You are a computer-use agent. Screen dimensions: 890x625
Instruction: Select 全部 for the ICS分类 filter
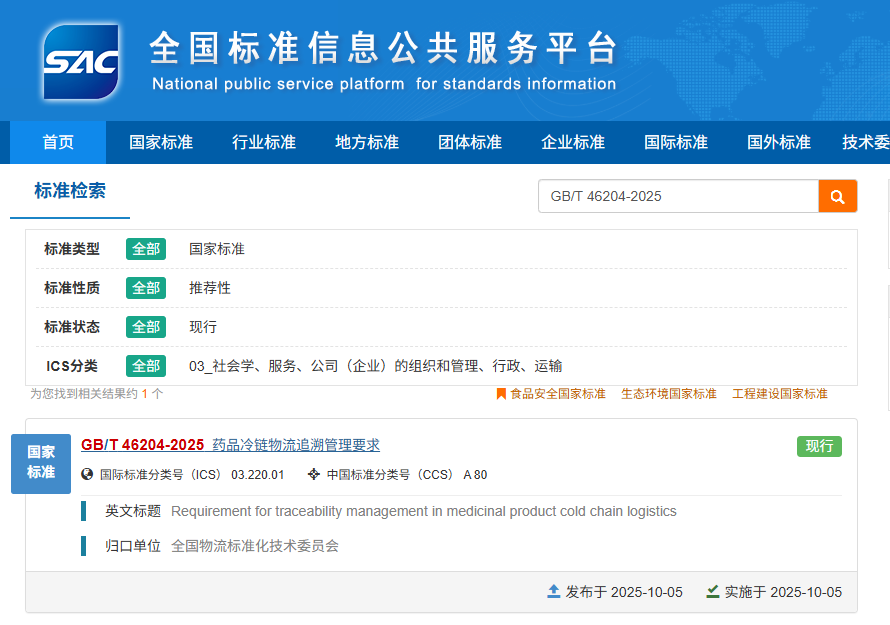146,365
